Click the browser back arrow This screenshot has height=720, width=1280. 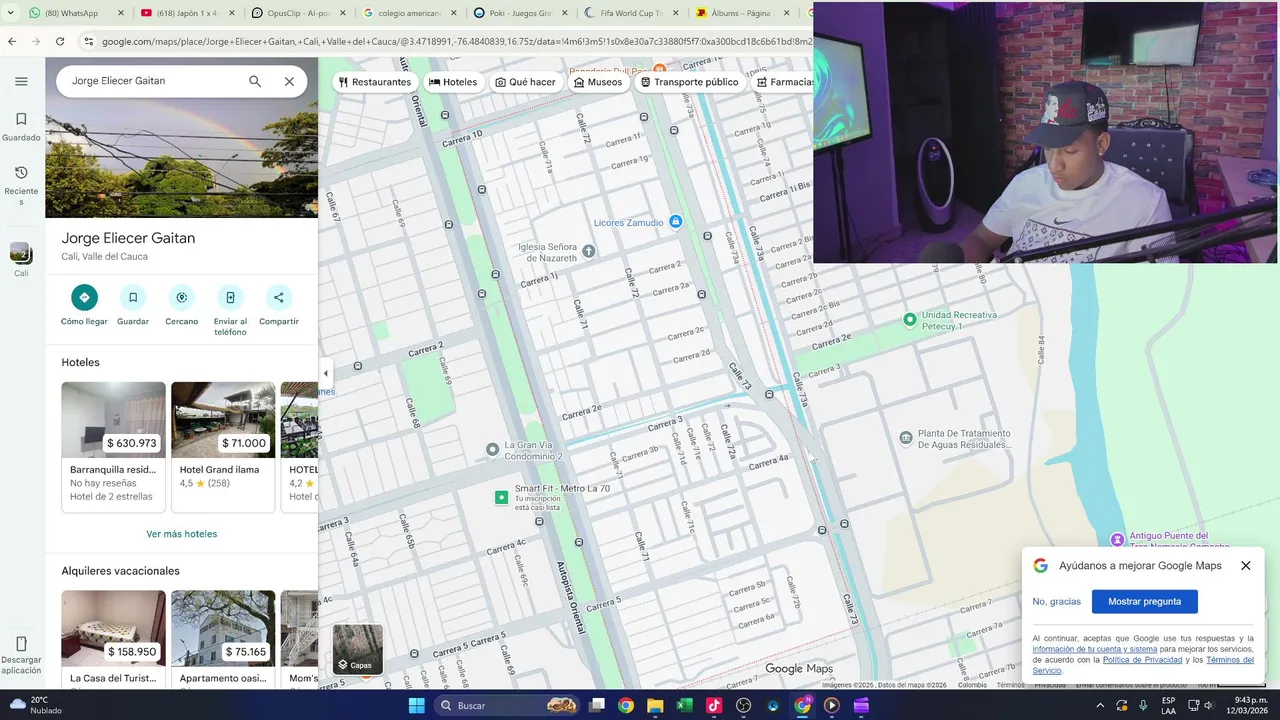[x=12, y=42]
